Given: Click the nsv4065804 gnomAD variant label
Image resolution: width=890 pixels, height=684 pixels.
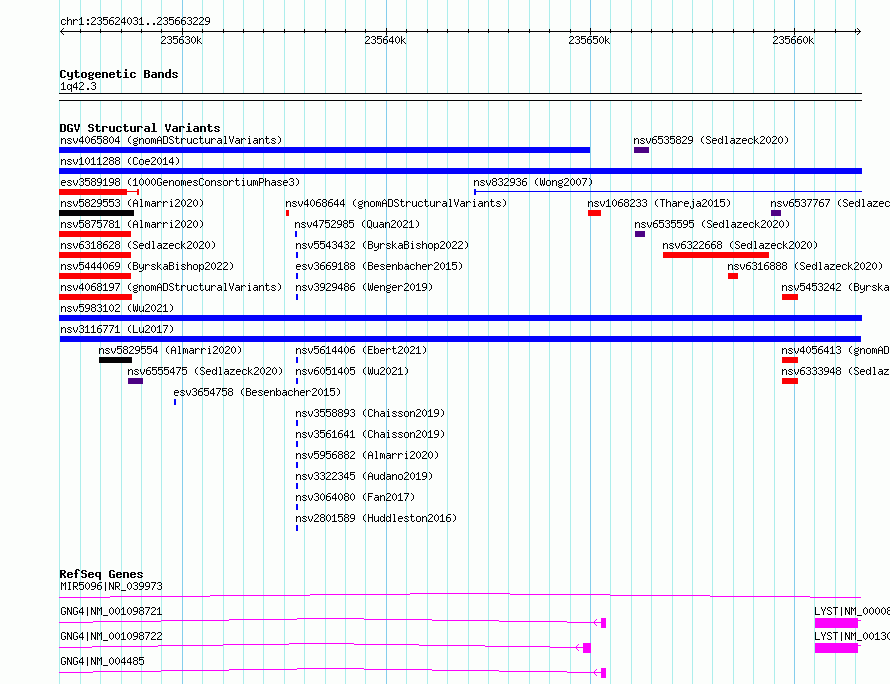Looking at the screenshot, I should point(171,140).
